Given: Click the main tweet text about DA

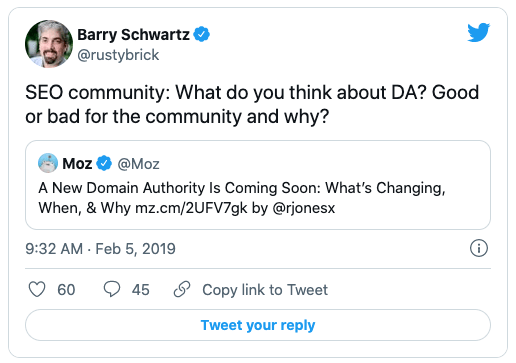Looking at the screenshot, I should [x=252, y=104].
